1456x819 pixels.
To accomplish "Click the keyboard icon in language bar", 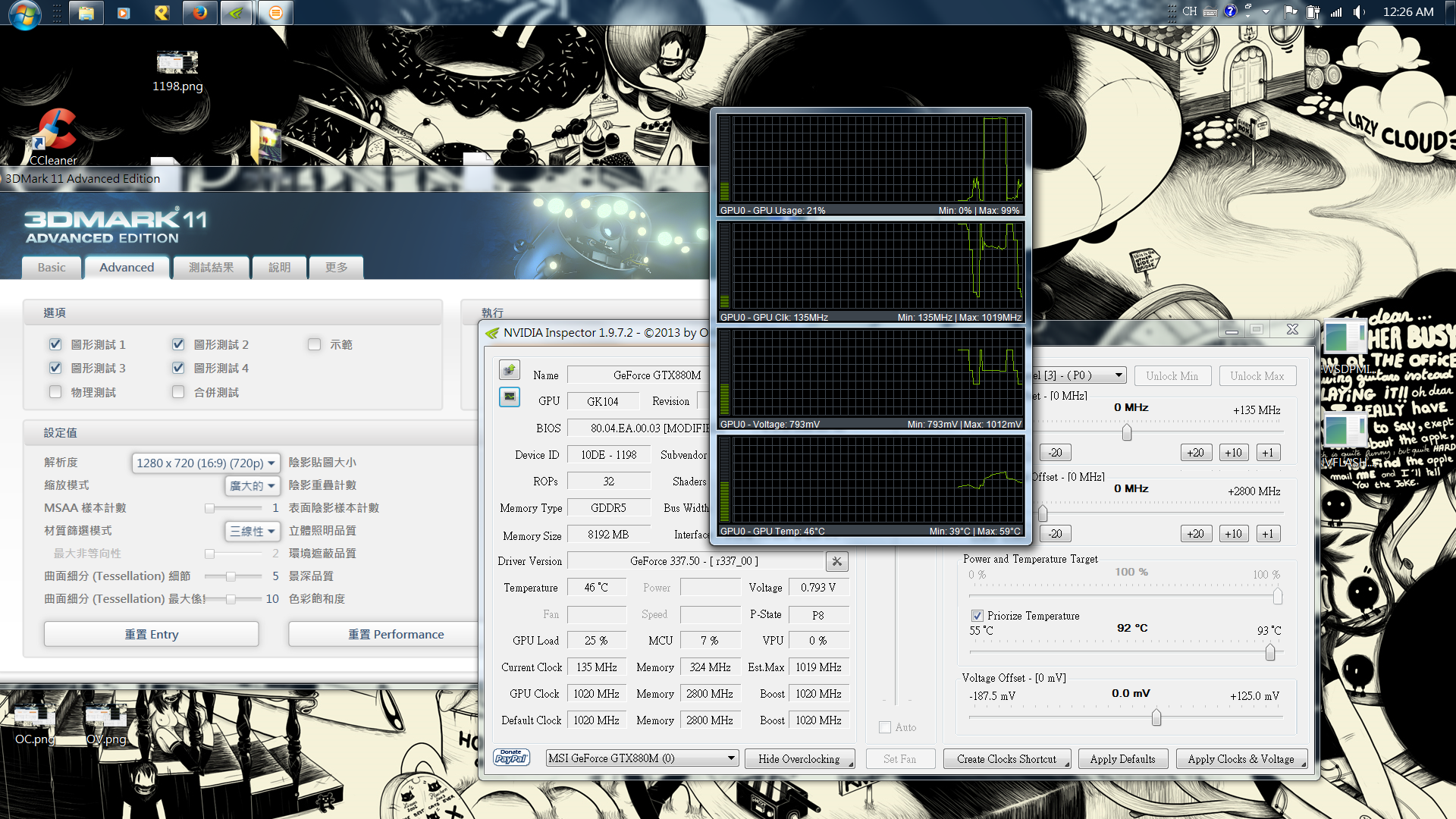I will [1210, 11].
